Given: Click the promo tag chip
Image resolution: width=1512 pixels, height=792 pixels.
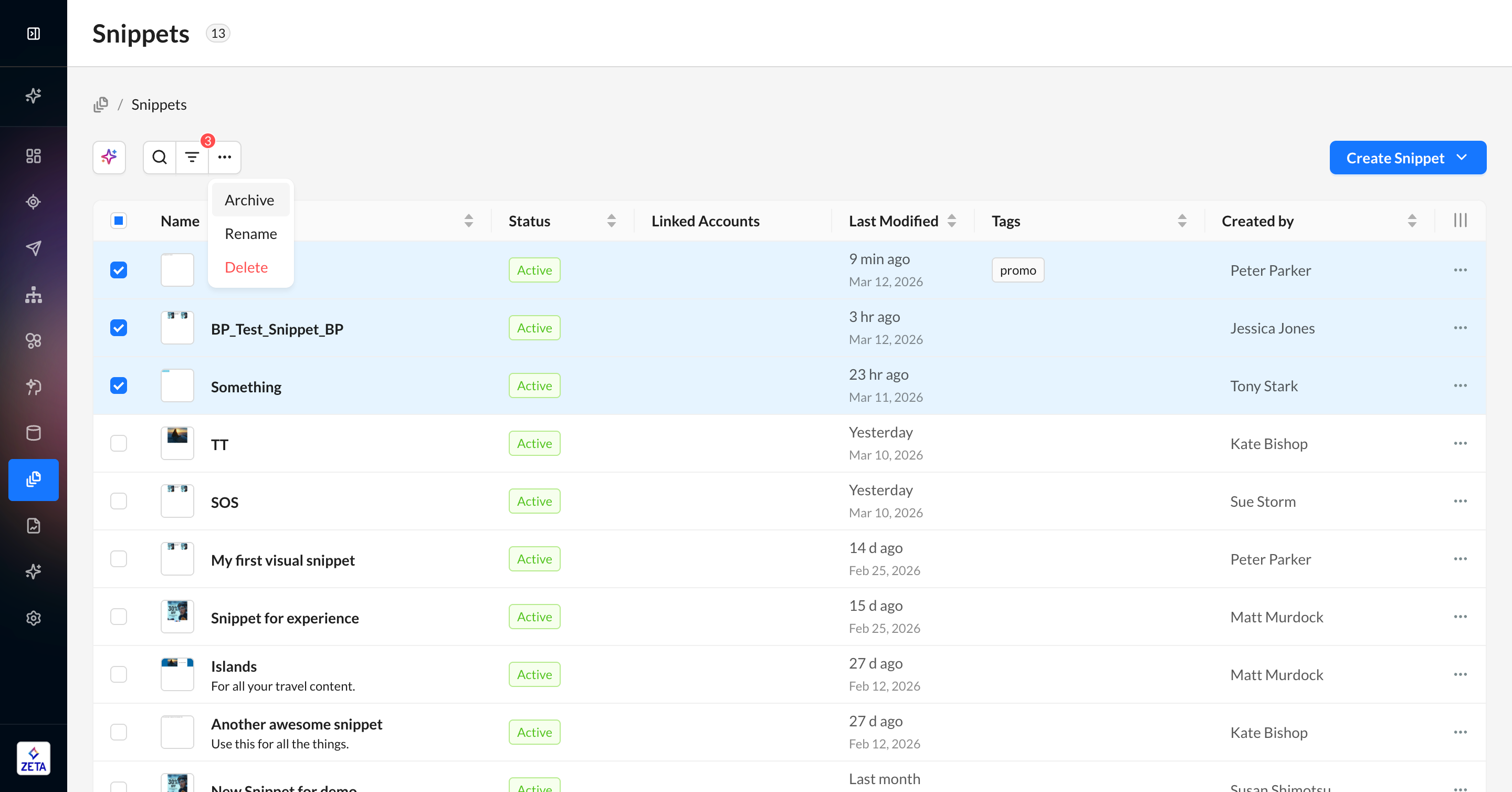Looking at the screenshot, I should pos(1017,270).
